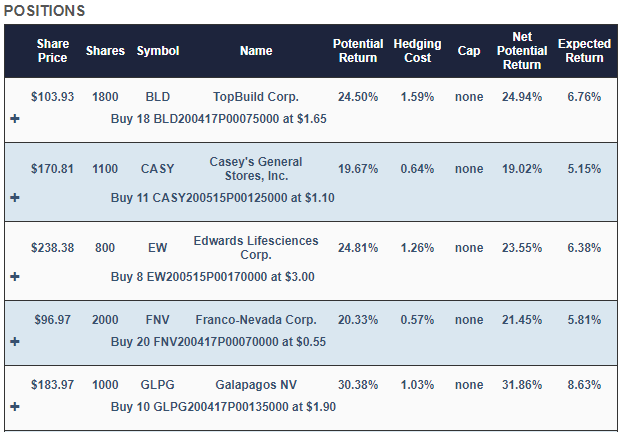Sort by Share Price column header
This screenshot has height=432, width=624.
tap(52, 51)
